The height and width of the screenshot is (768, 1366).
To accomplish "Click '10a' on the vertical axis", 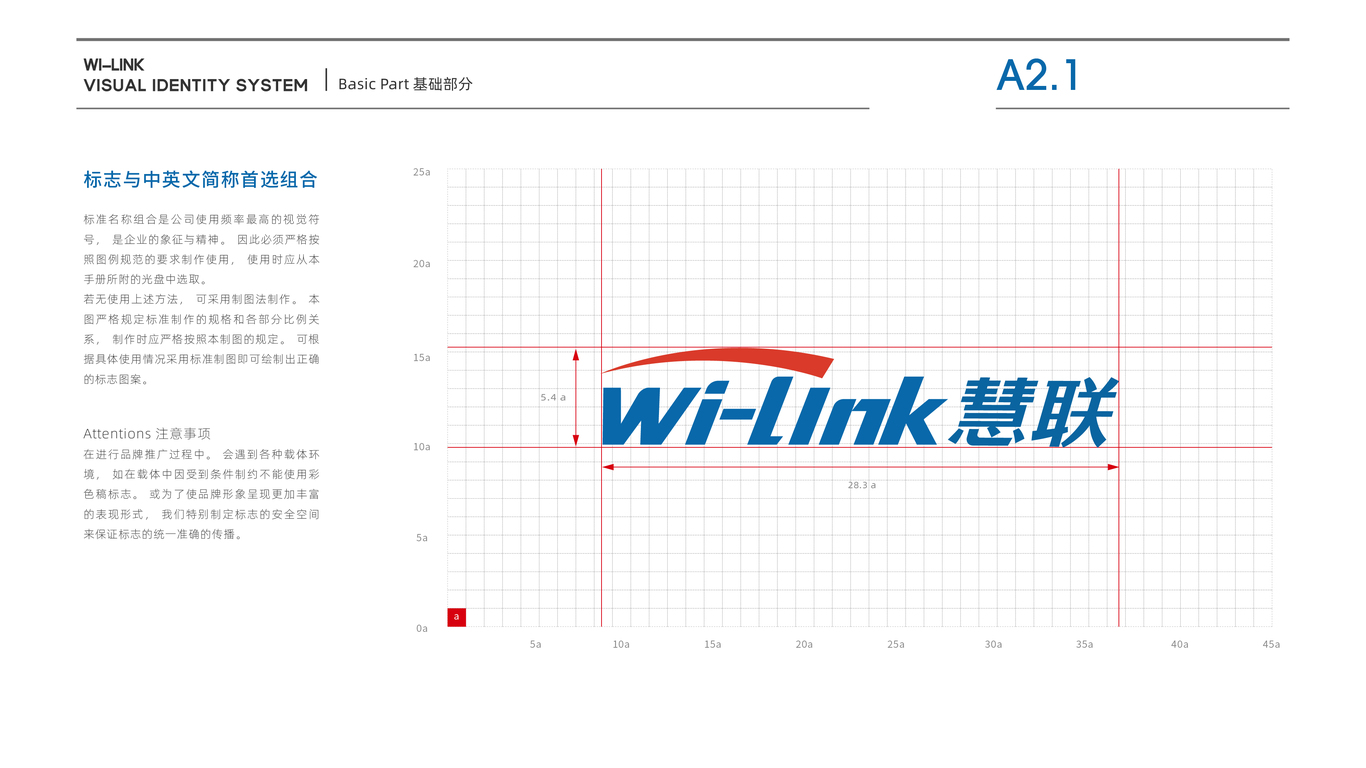I will [422, 447].
